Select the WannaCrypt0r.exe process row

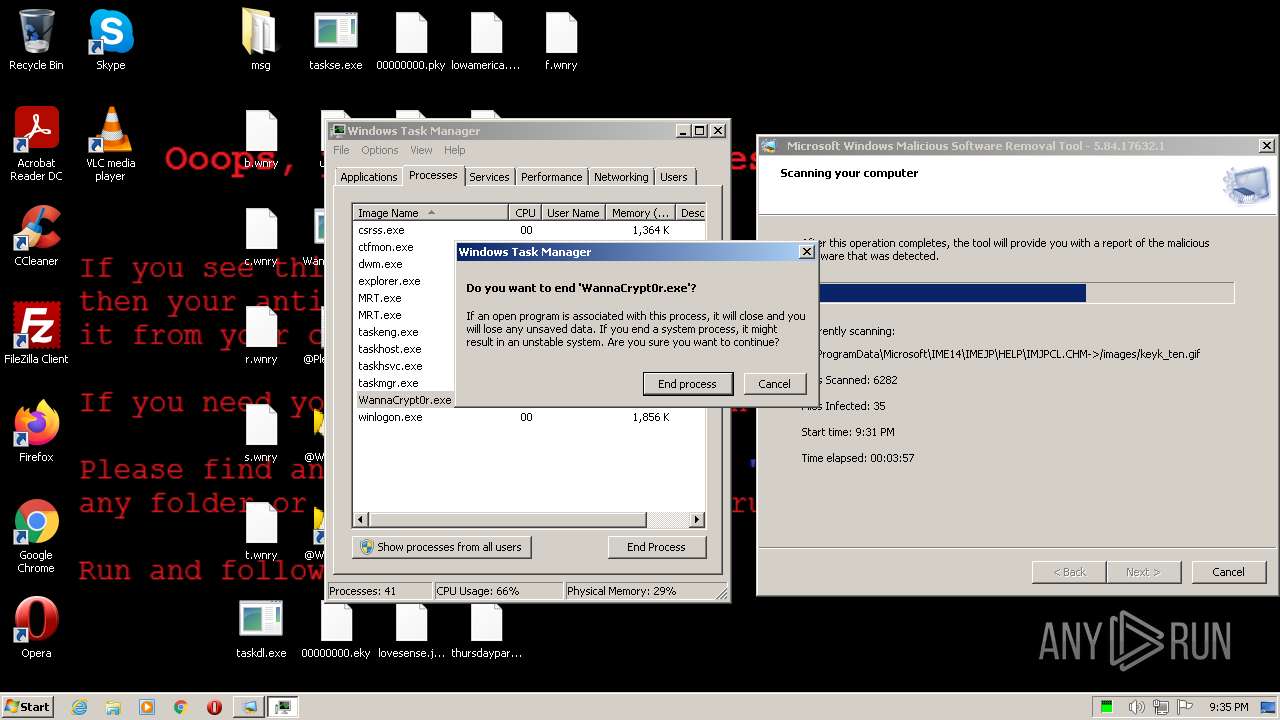coord(404,400)
